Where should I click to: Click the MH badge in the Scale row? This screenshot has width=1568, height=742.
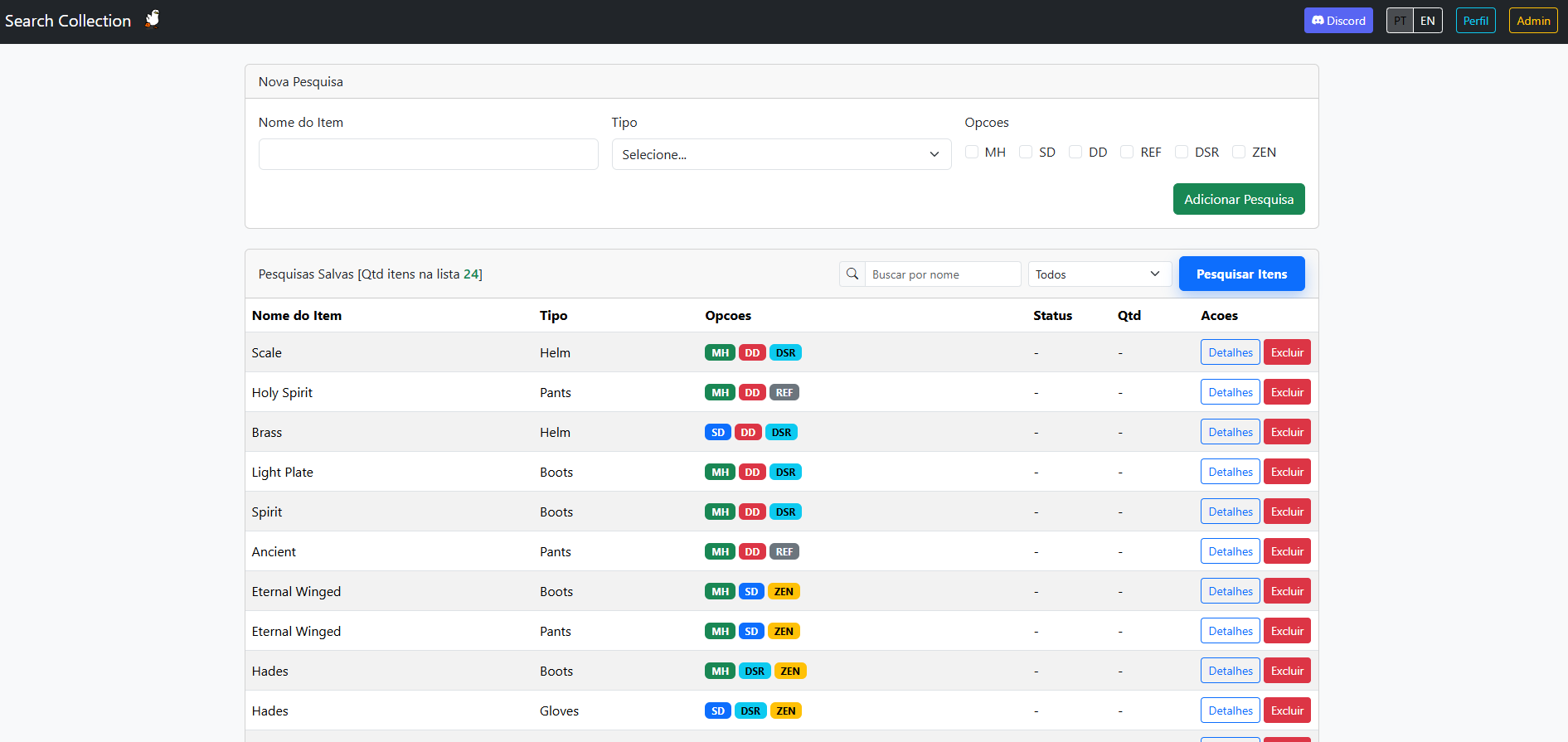pyautogui.click(x=720, y=352)
